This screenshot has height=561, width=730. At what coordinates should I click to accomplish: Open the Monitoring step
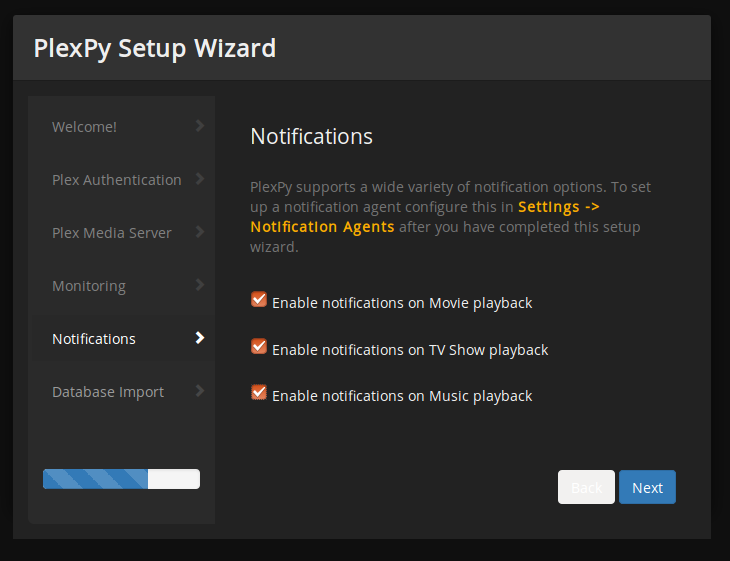tap(122, 286)
